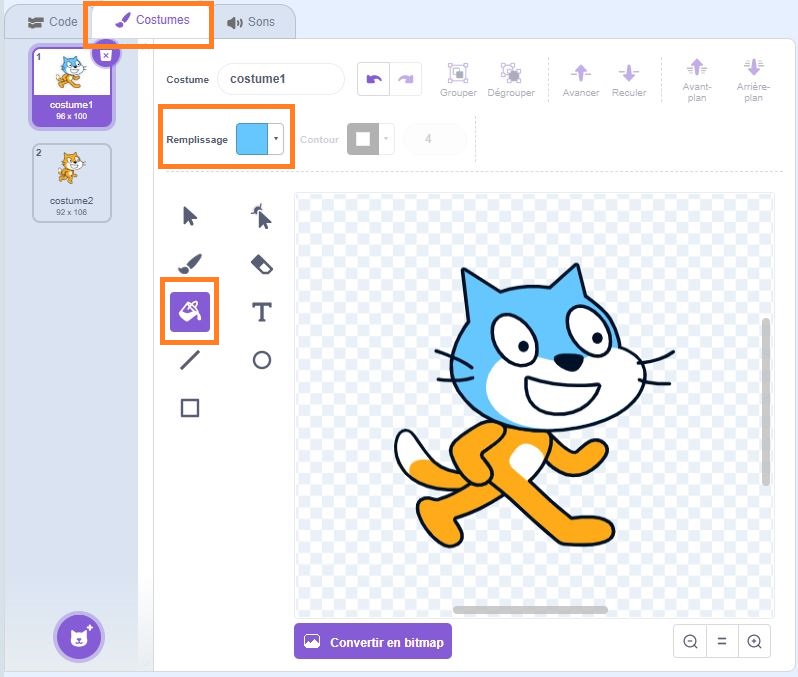Redo the costume edit

[406, 79]
